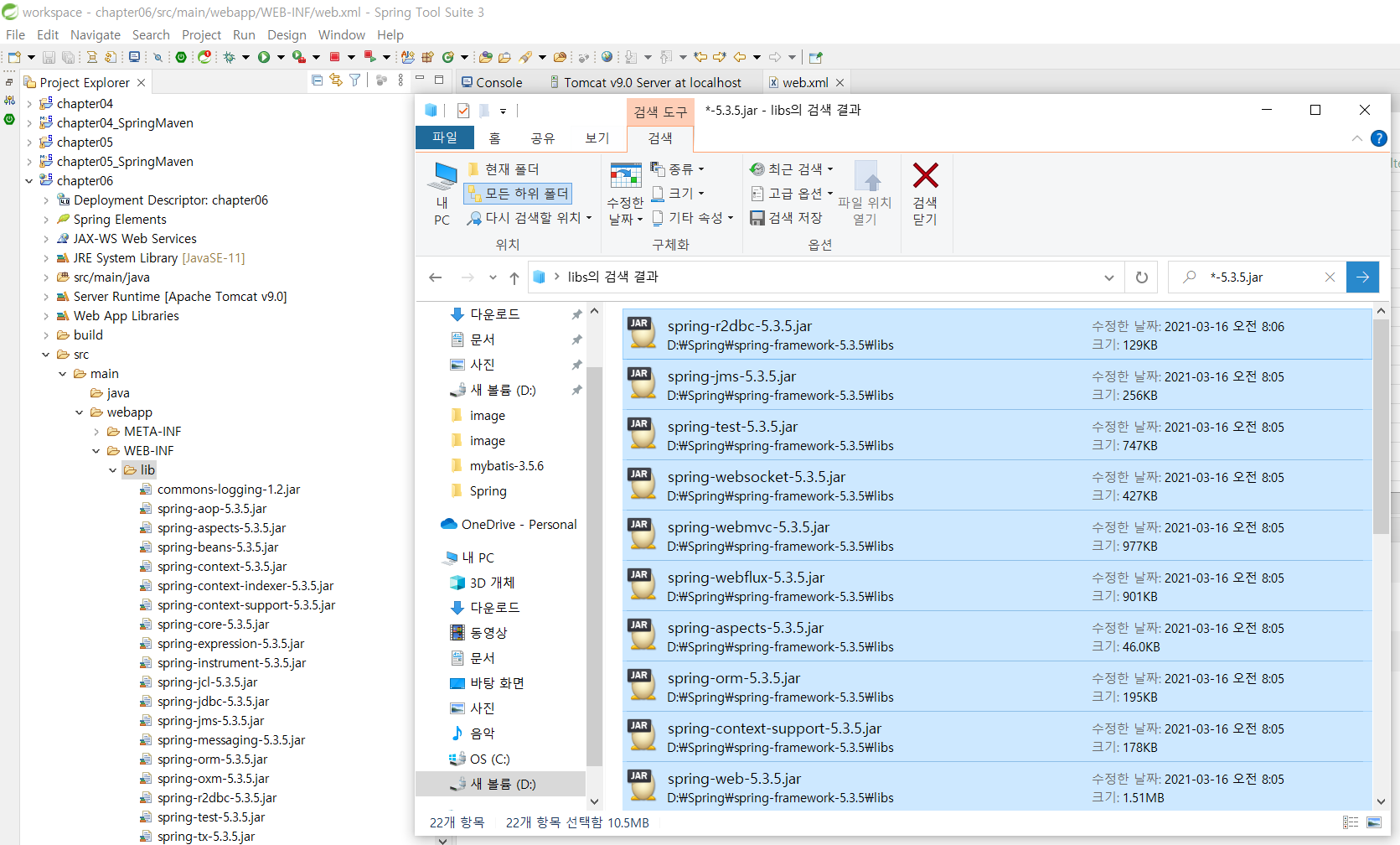Click the New file toolbar icon in Spring Tool Suite
1400x845 pixels.
(x=14, y=57)
